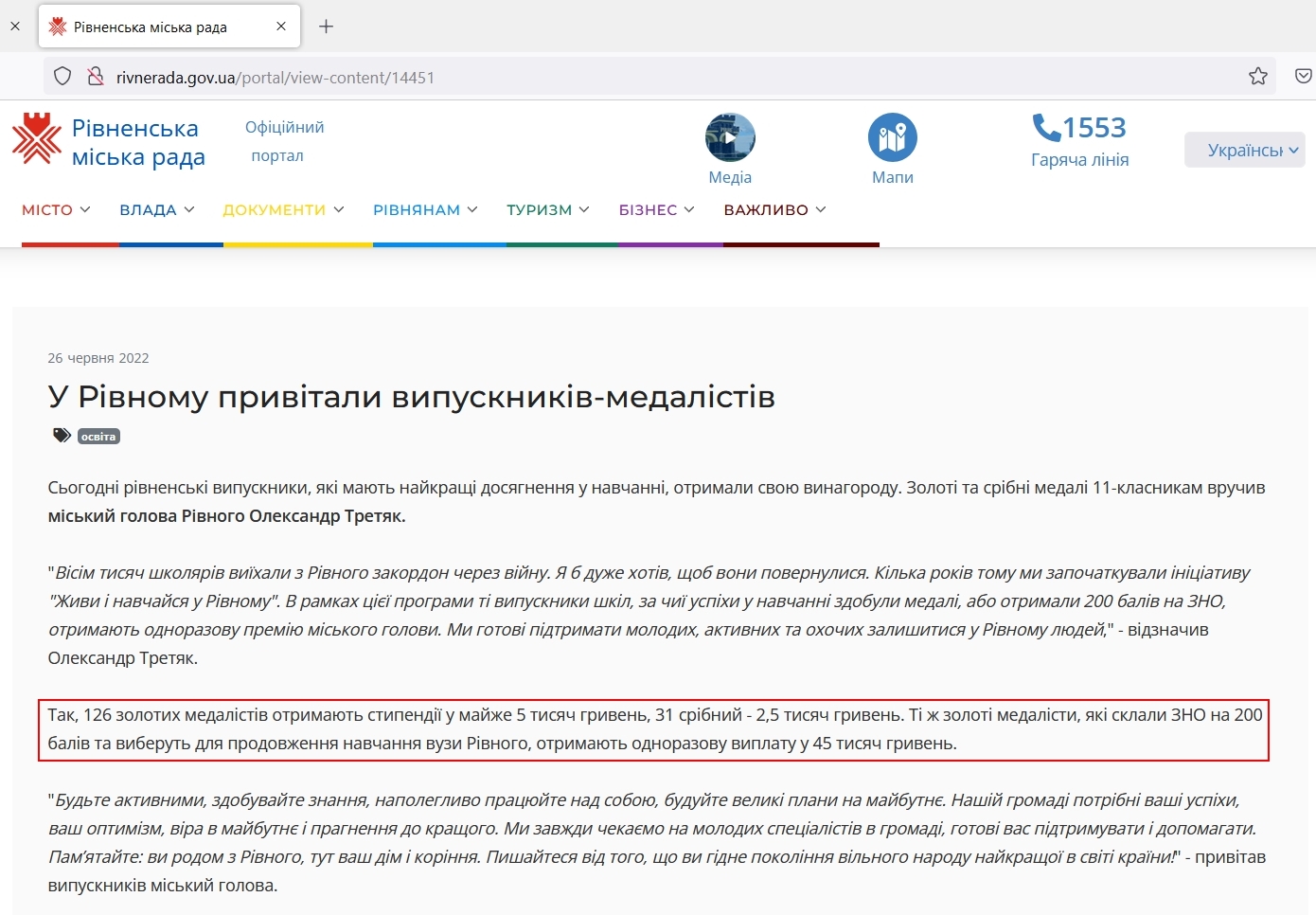
Task: Click the tags icon beside освіта
Action: [x=62, y=436]
